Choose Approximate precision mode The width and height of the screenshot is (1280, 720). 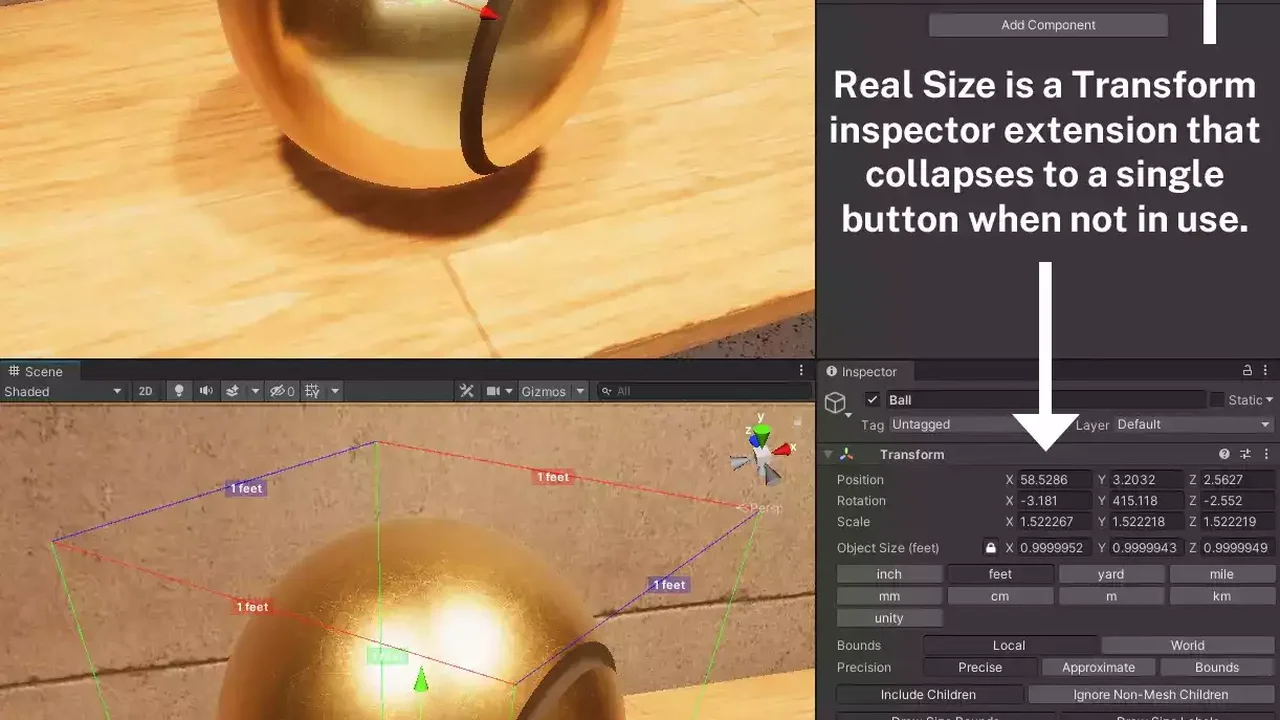click(x=1098, y=667)
